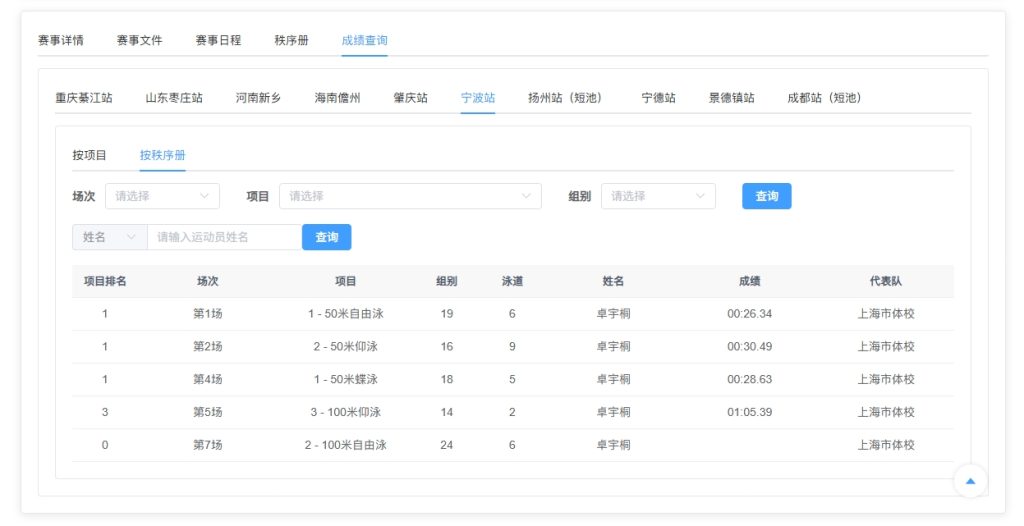Screen dimensions: 1024x526
Task: Click the 成绩 column header
Action: pyautogui.click(x=749, y=281)
